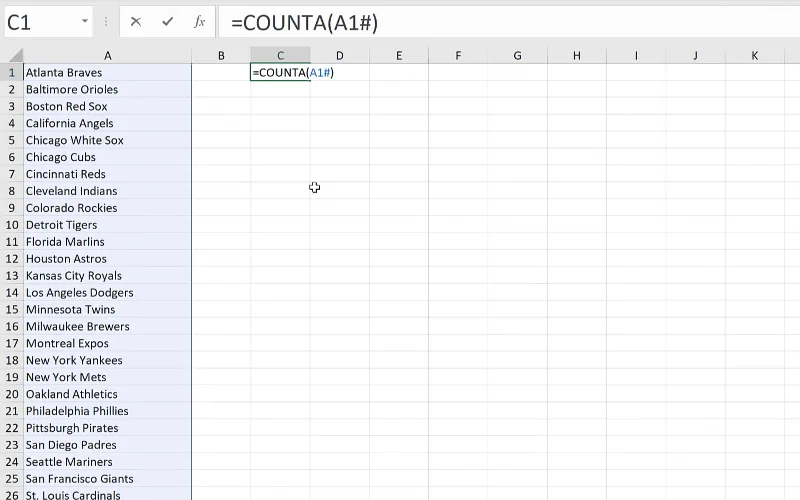Select column C header
The image size is (800, 500).
point(280,55)
